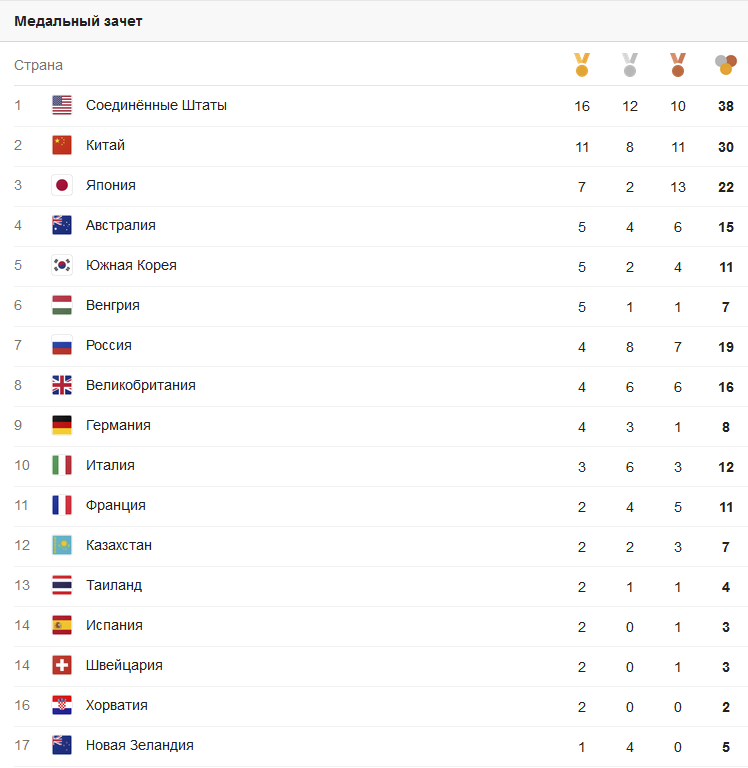Click the silver medal column icon
The width and height of the screenshot is (748, 768).
click(630, 65)
